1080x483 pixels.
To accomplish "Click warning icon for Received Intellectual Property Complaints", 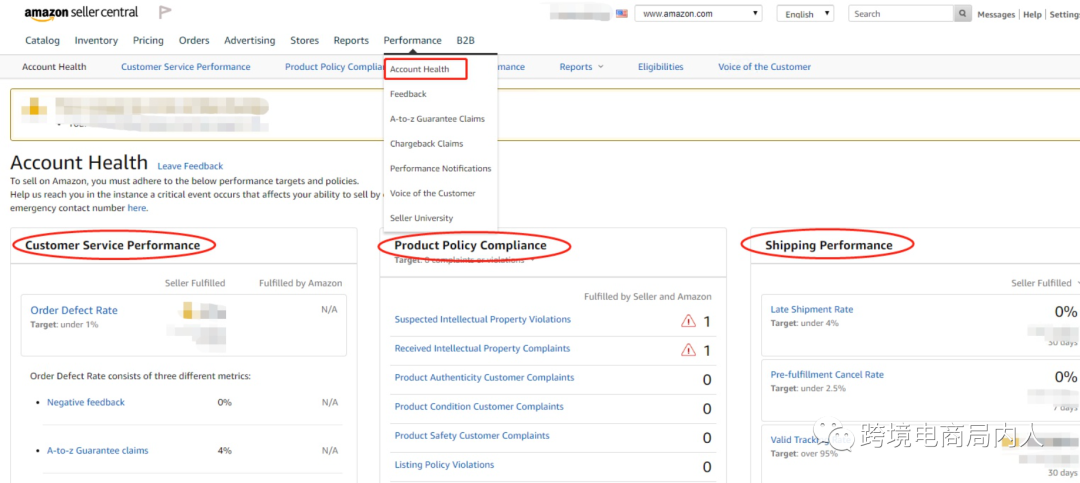I will (x=688, y=350).
